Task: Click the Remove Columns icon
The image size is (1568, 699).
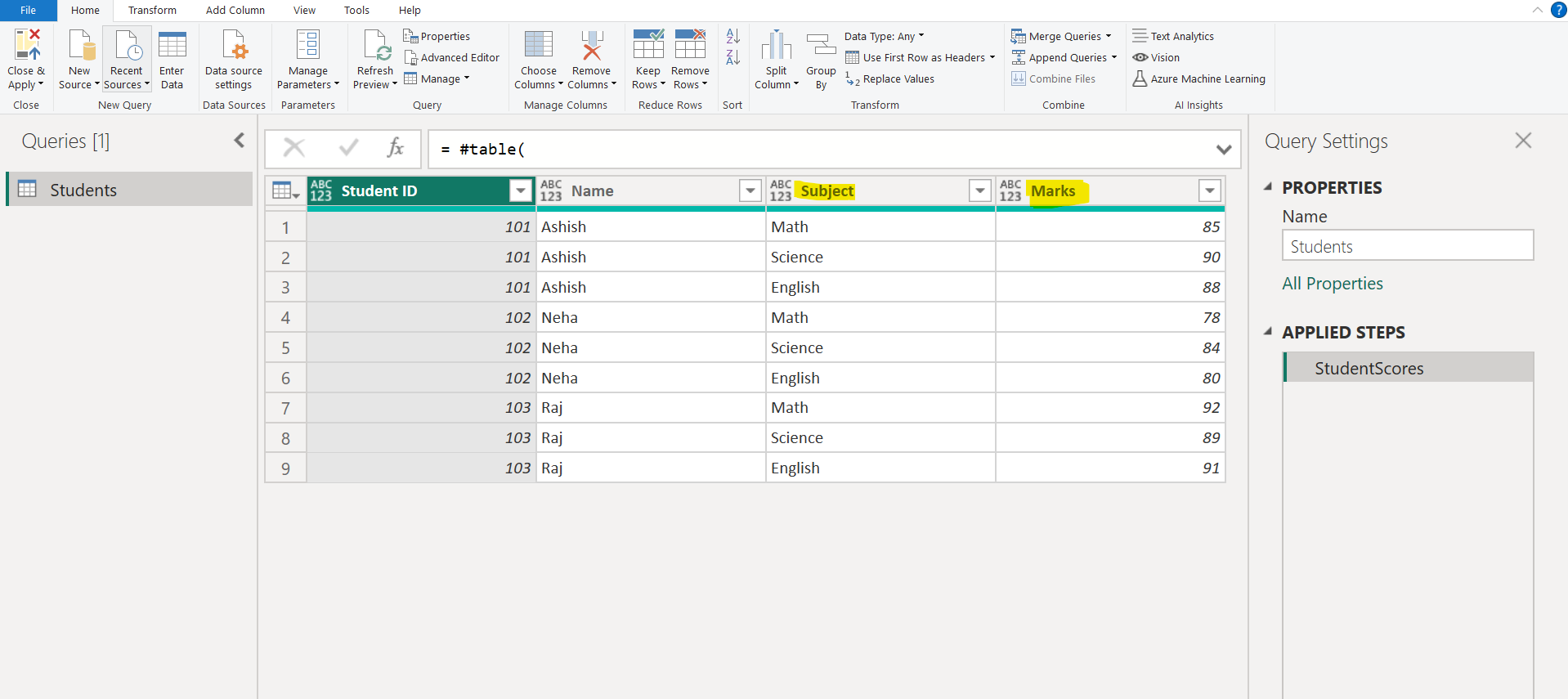Action: coord(591,46)
